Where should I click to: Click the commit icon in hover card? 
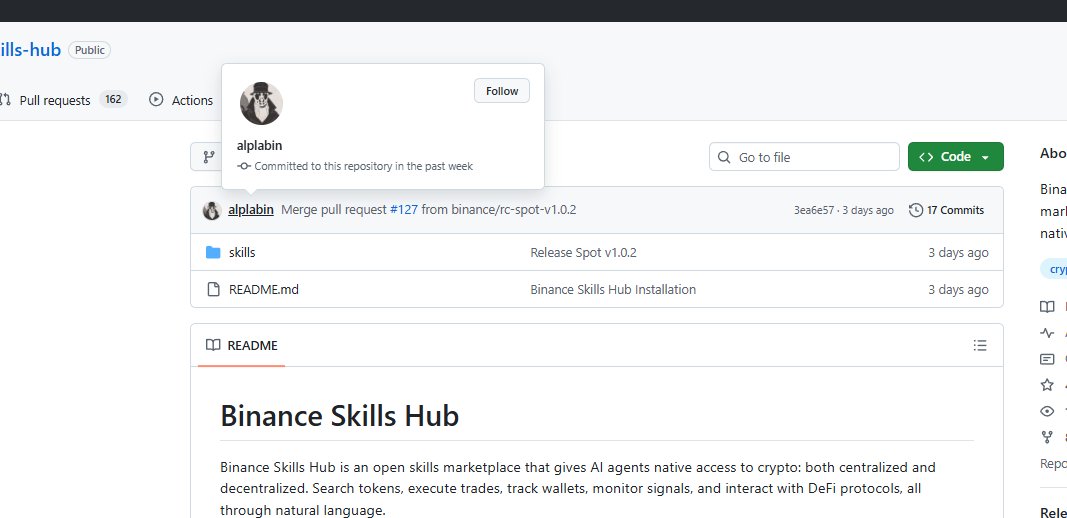point(244,166)
